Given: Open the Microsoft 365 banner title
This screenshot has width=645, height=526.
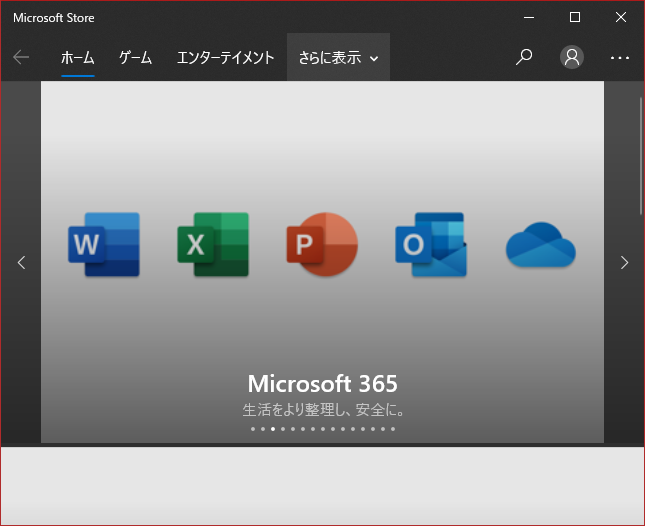Looking at the screenshot, I should click(322, 384).
